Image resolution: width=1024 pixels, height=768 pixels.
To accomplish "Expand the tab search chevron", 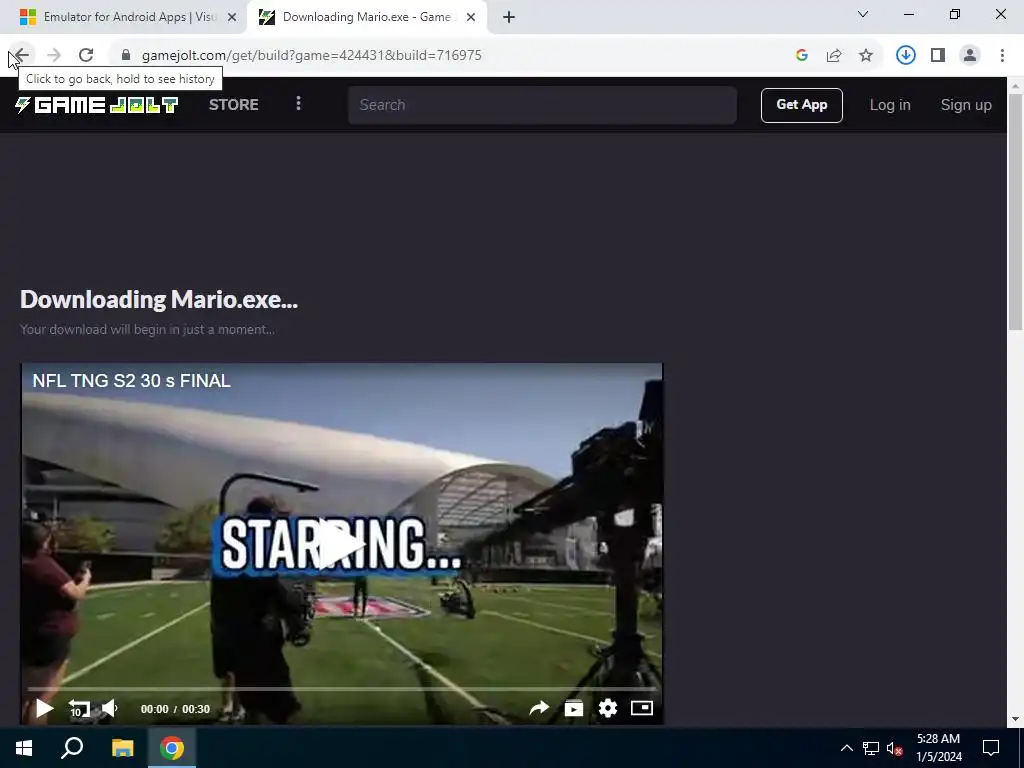I will pyautogui.click(x=863, y=14).
